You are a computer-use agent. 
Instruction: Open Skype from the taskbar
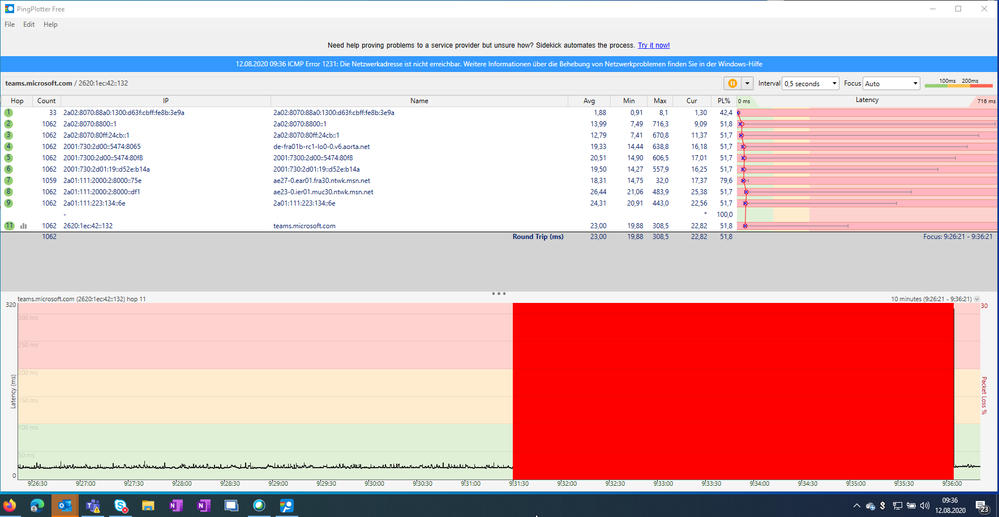(x=120, y=506)
